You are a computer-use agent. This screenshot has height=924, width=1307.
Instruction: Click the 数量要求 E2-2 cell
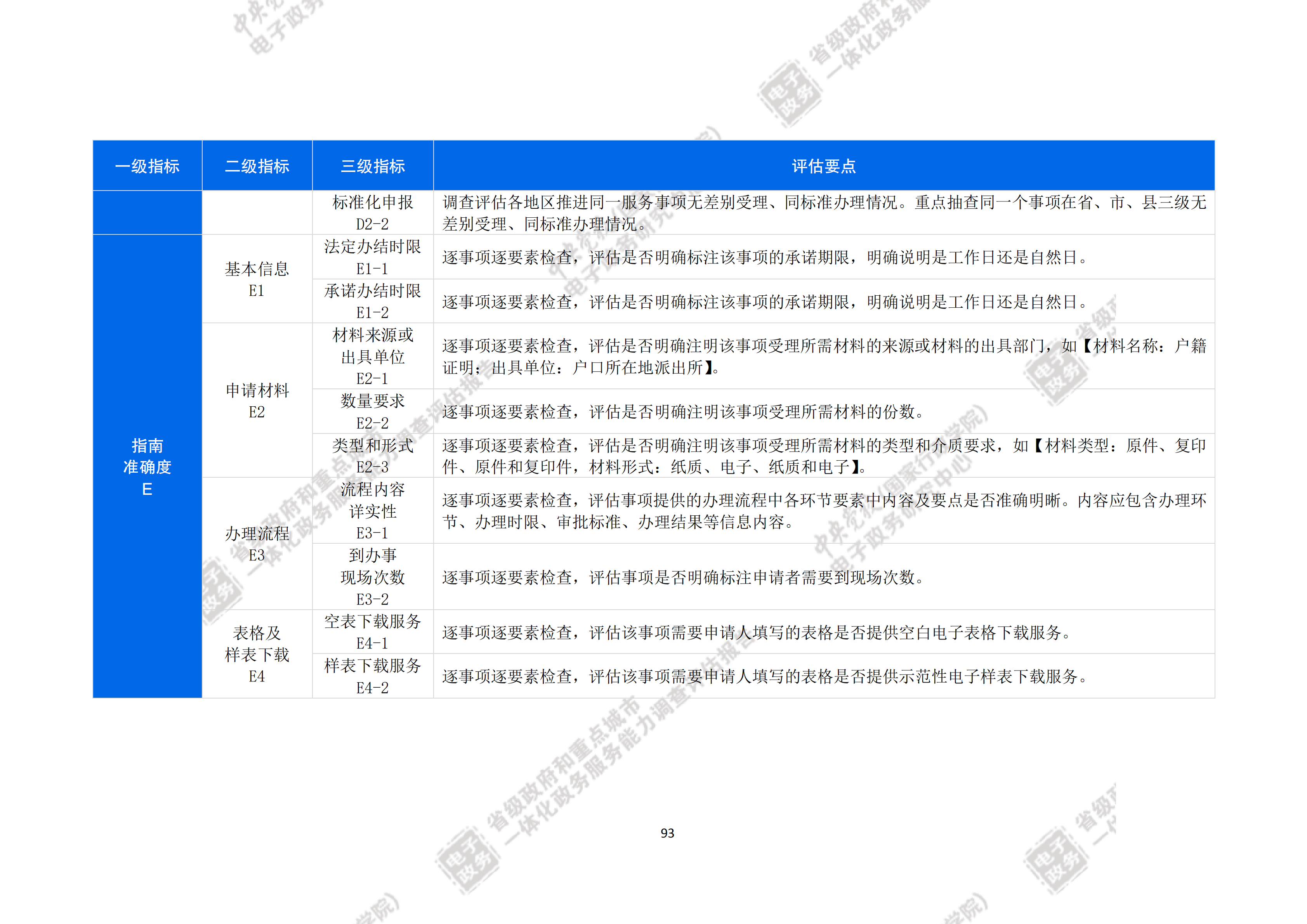tap(373, 411)
